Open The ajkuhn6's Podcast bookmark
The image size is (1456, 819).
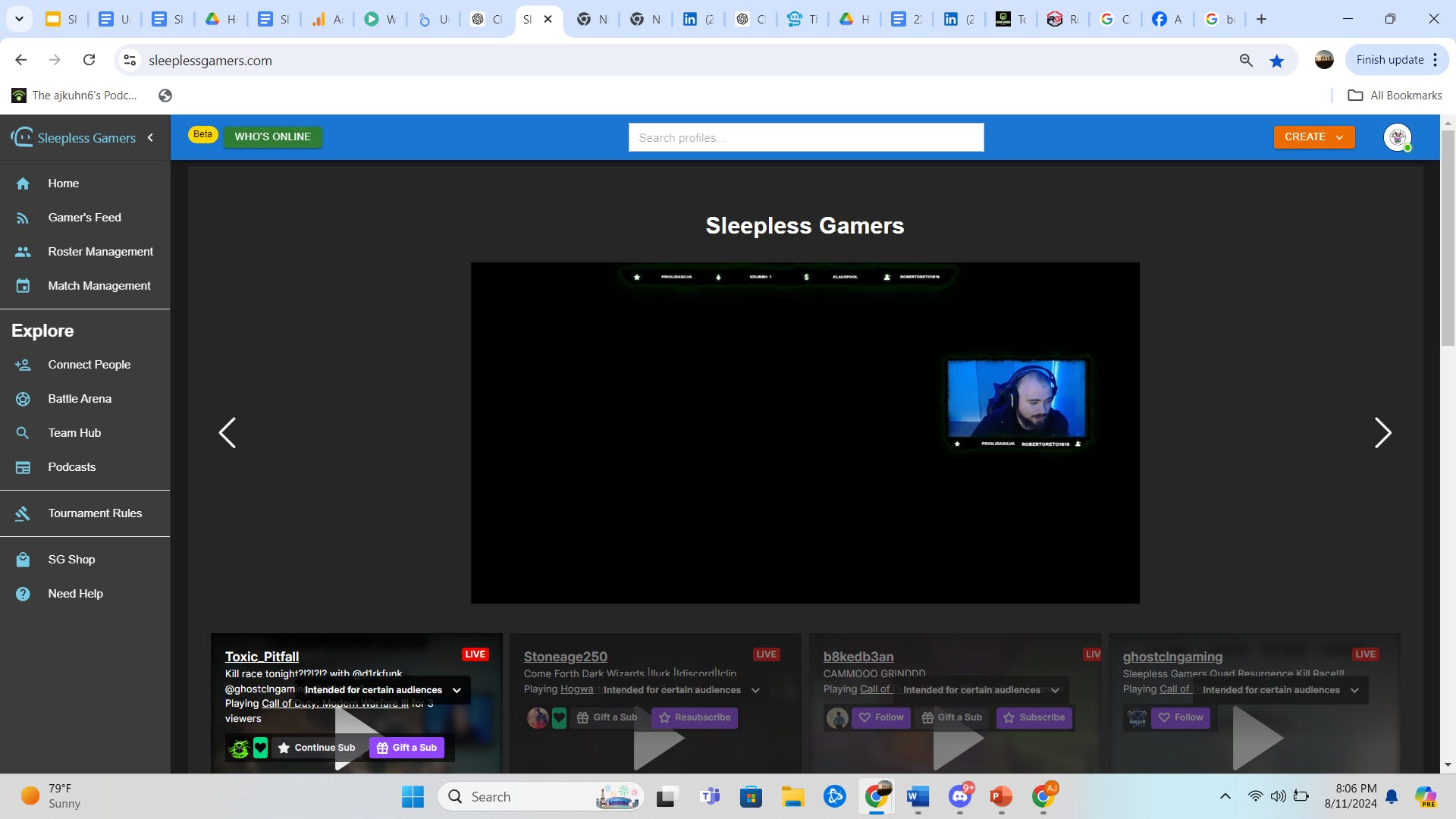[75, 96]
